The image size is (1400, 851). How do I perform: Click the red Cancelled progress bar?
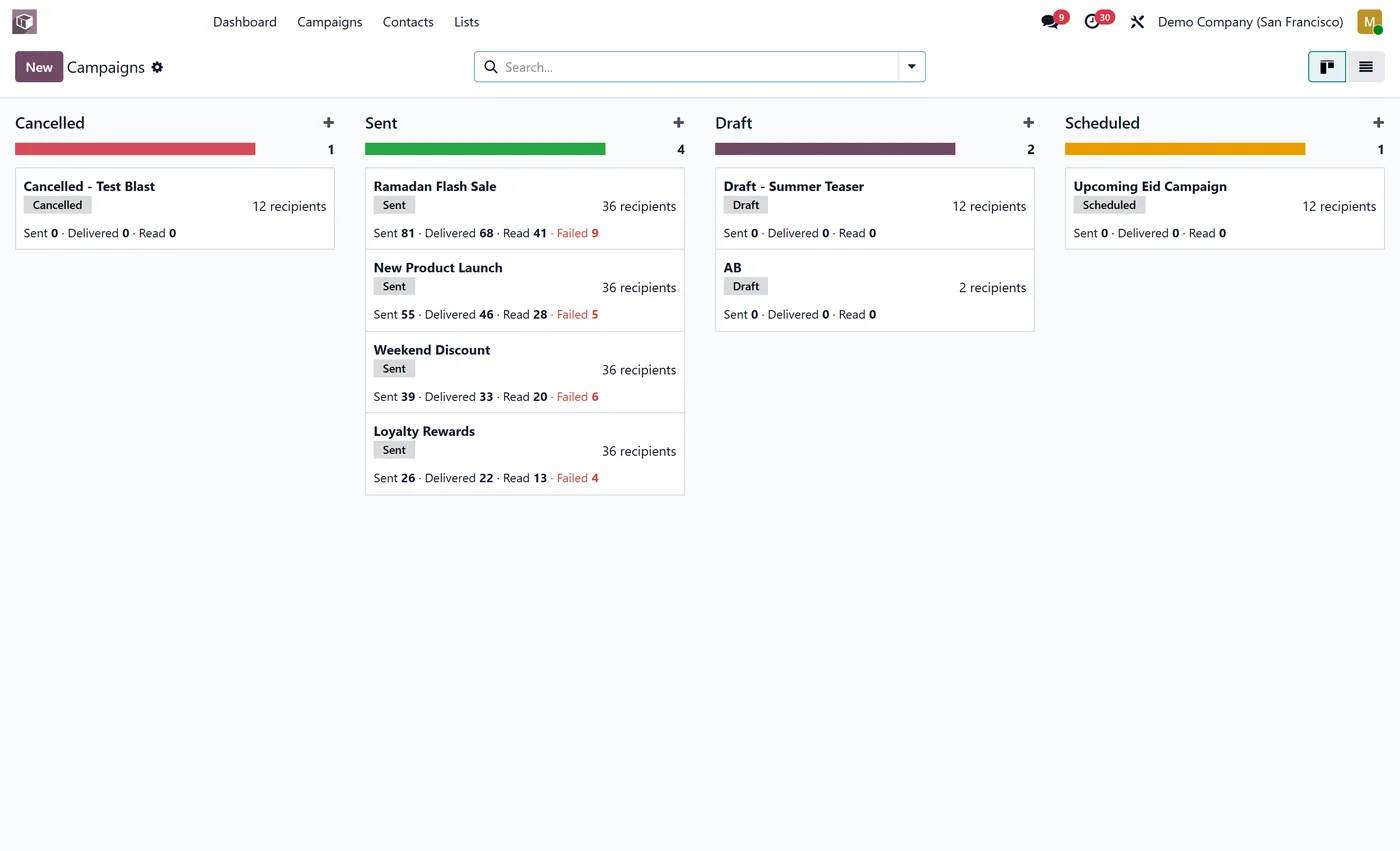[x=135, y=149]
